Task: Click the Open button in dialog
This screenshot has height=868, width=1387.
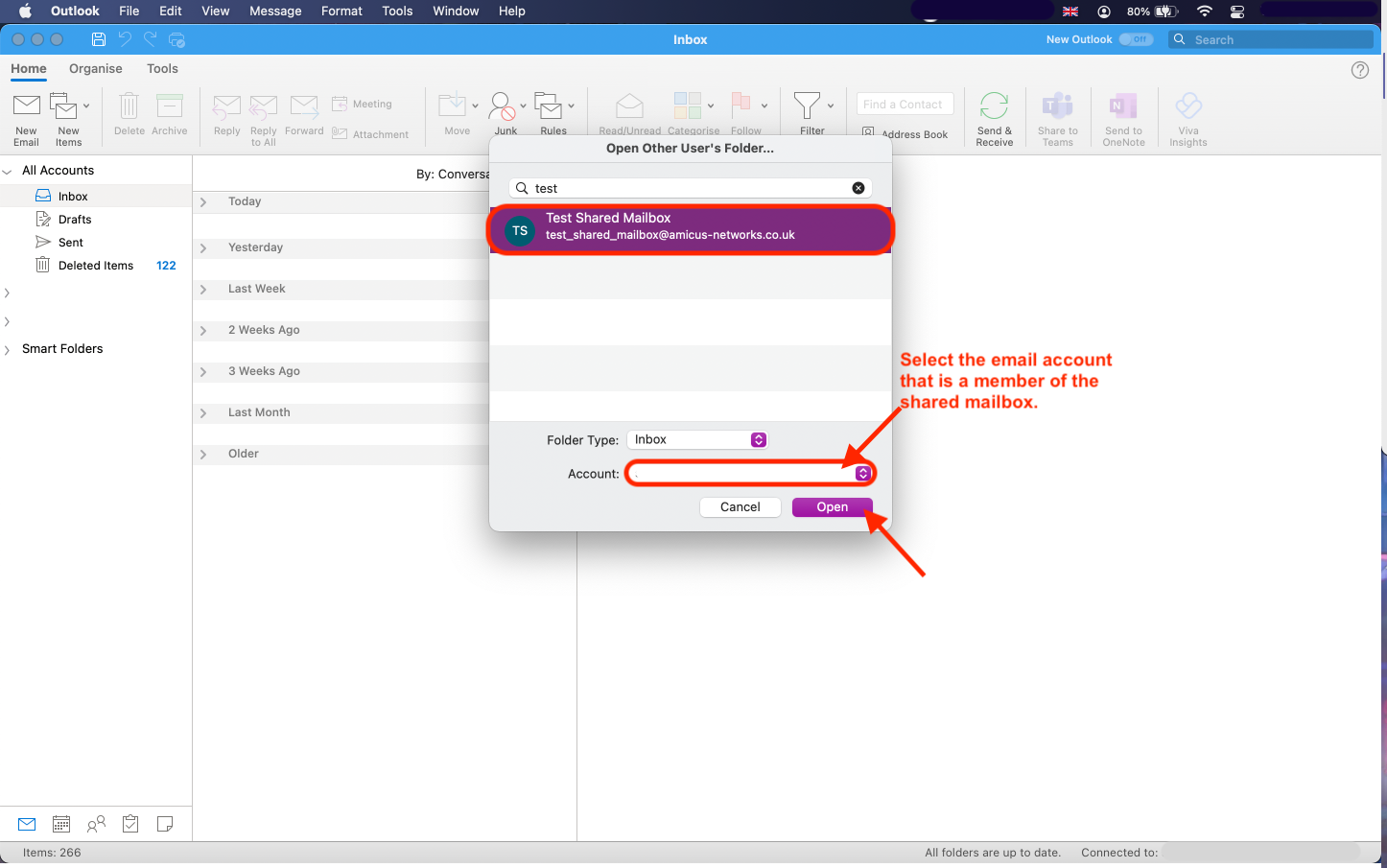Action: tap(833, 506)
